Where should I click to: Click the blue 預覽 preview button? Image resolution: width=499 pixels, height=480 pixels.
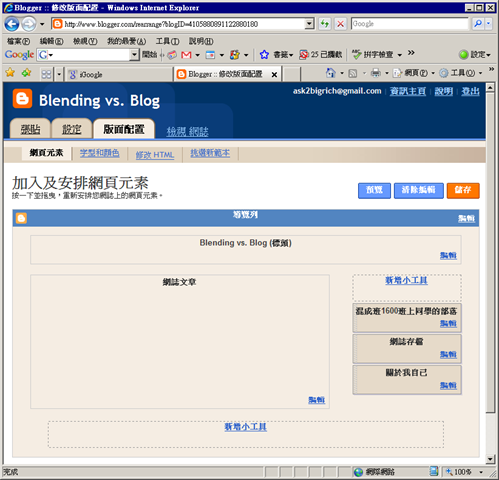click(x=374, y=190)
